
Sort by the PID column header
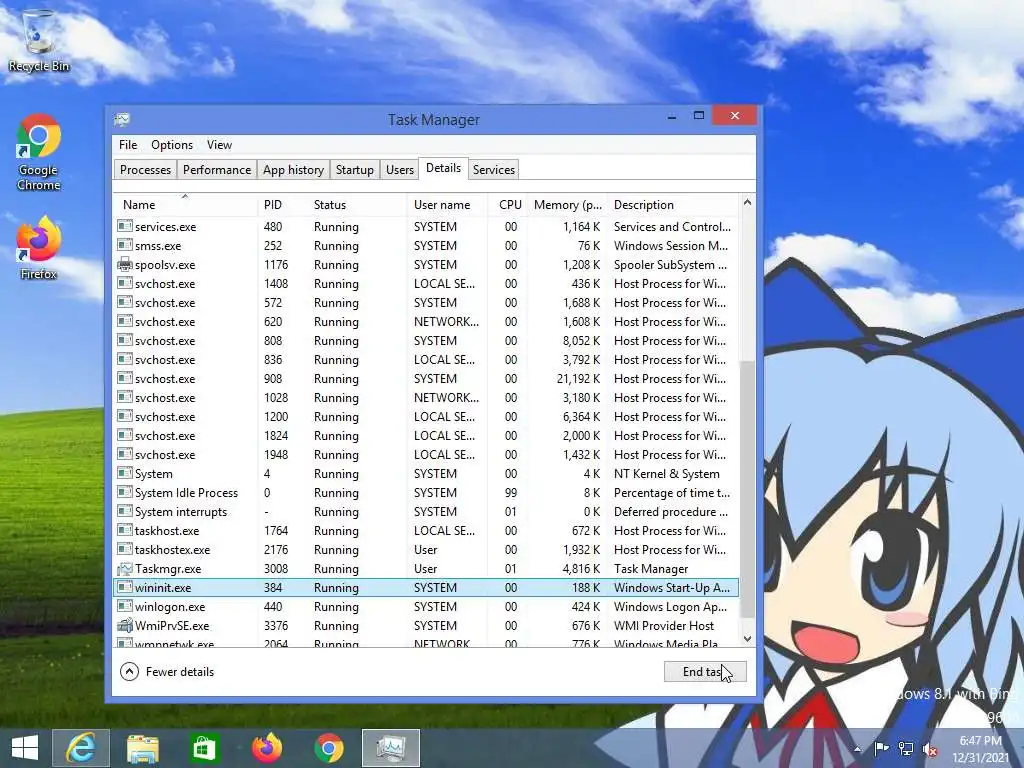(x=283, y=204)
